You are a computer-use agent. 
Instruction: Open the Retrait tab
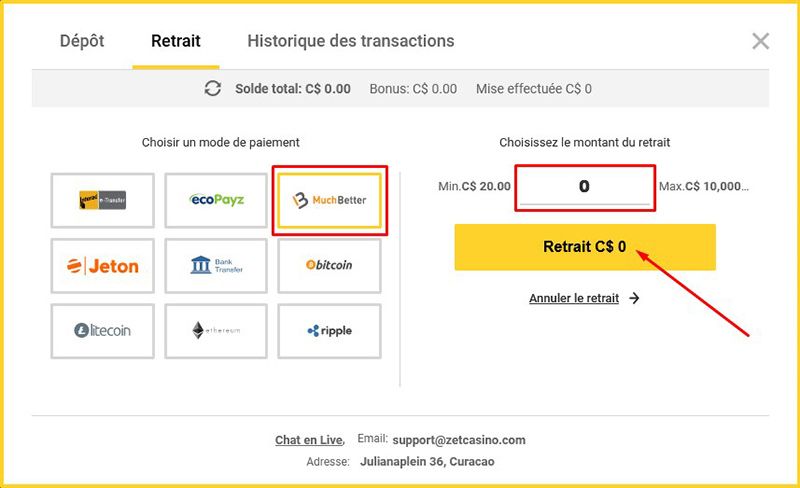pyautogui.click(x=176, y=41)
